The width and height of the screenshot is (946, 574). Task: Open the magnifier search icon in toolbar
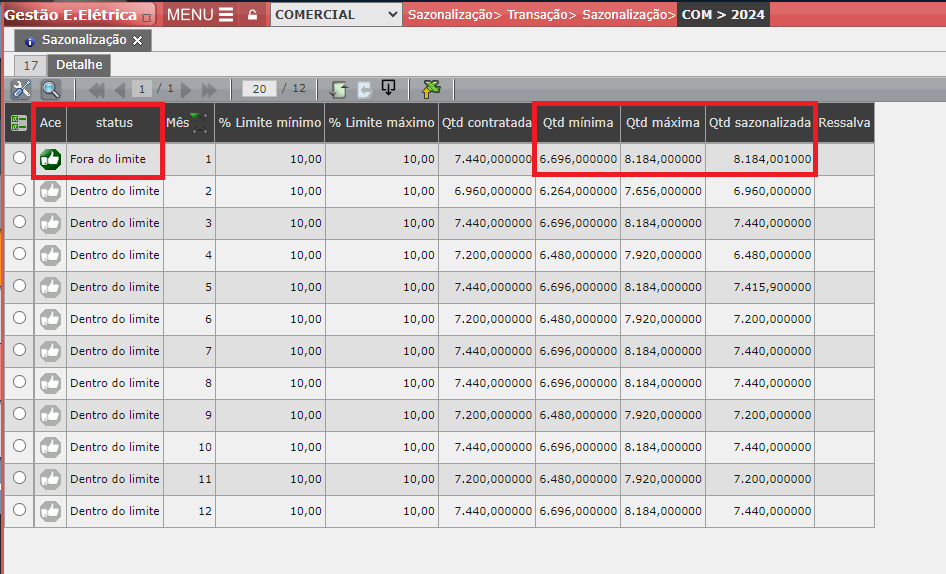(x=50, y=90)
